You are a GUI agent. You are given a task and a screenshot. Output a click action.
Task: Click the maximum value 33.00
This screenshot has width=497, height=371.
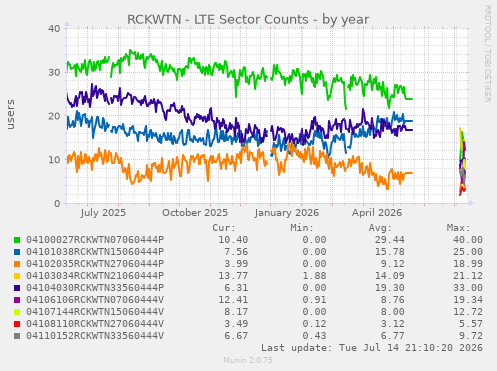(x=468, y=288)
